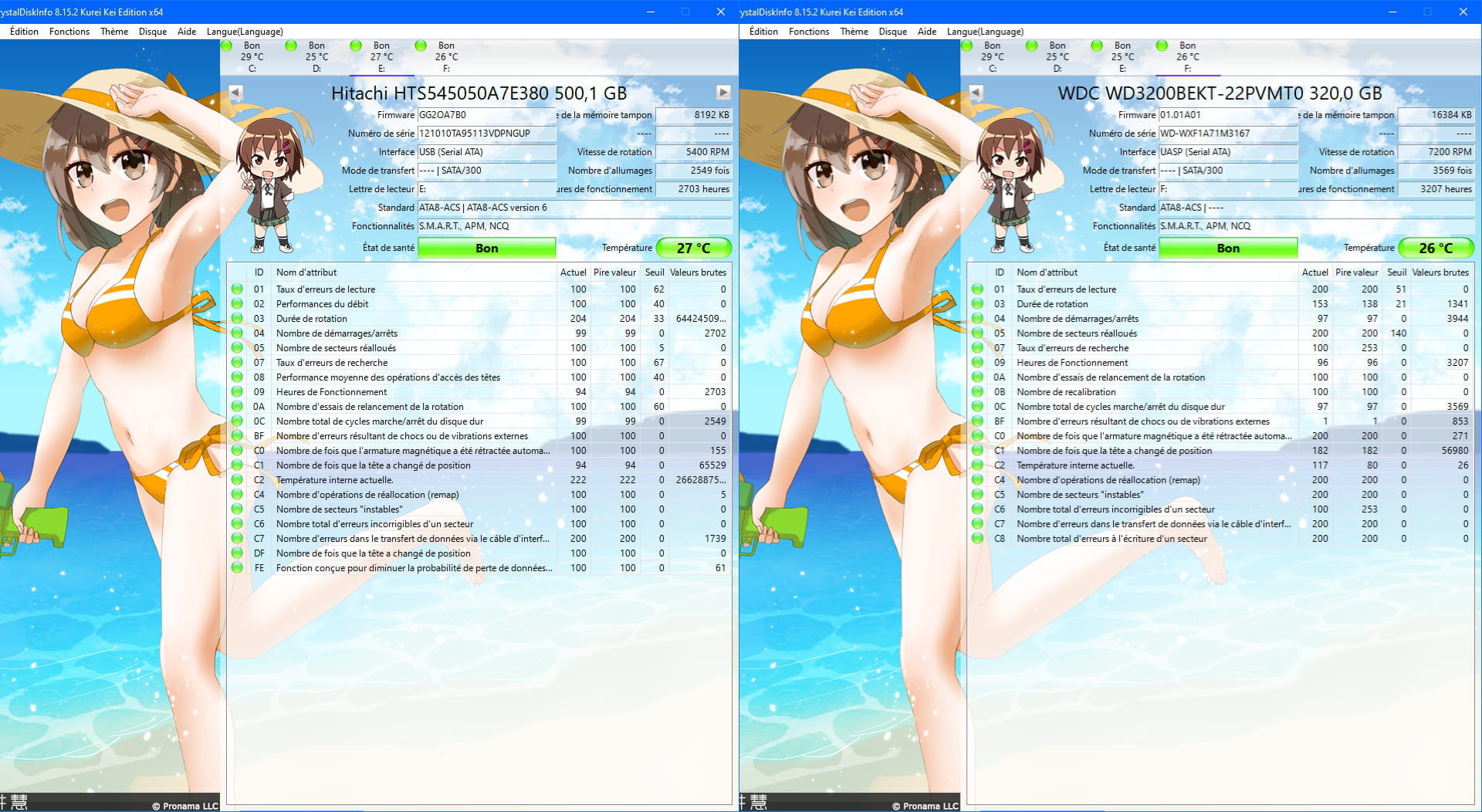
Task: Click Hitachi Standard field ATA8-ACS version 6
Action: [x=574, y=208]
